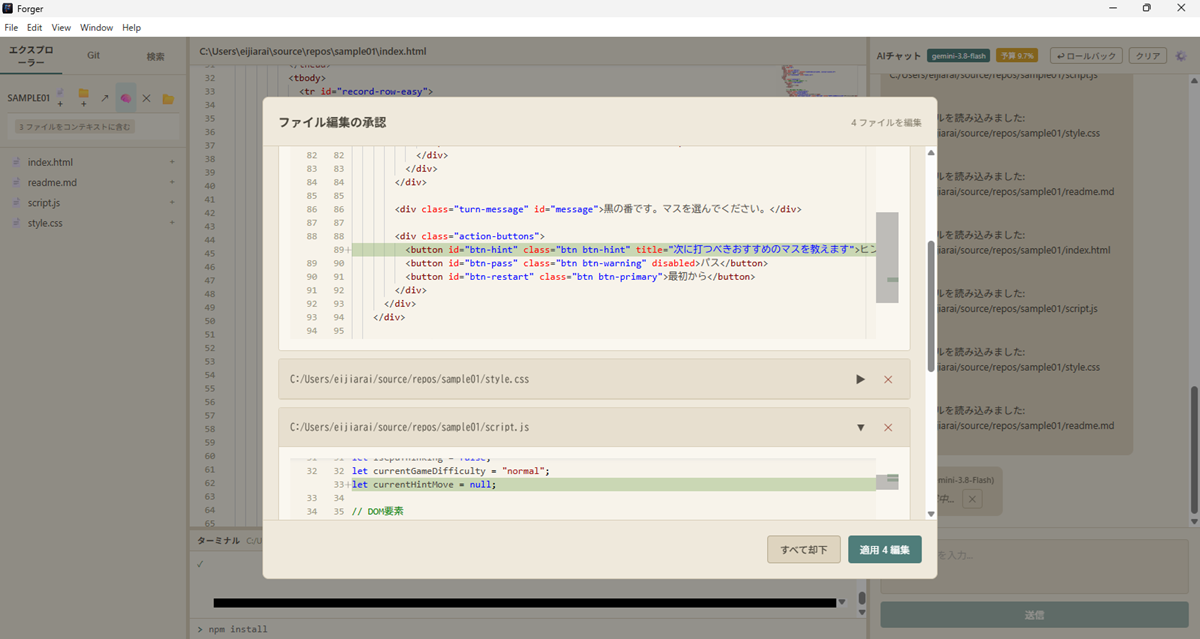
Task: Open index.html in the explorer
Action: 50,162
